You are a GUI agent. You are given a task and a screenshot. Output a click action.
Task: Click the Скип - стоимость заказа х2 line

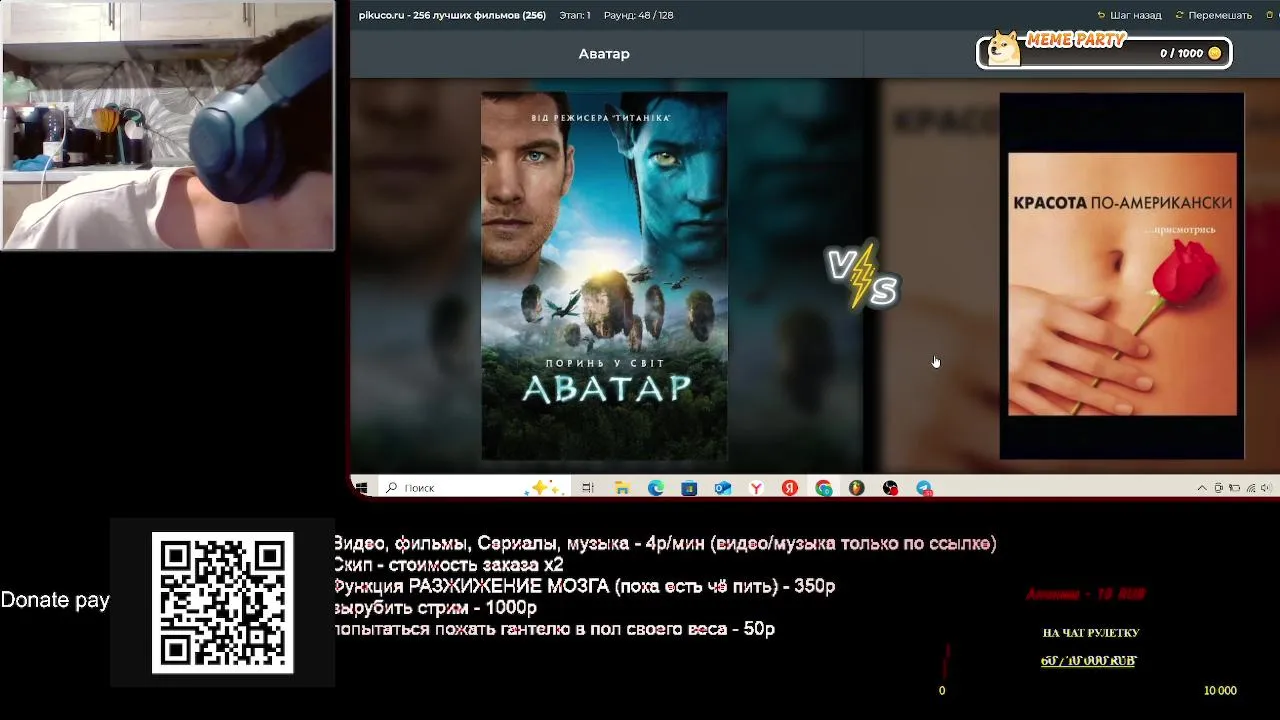[x=448, y=565]
